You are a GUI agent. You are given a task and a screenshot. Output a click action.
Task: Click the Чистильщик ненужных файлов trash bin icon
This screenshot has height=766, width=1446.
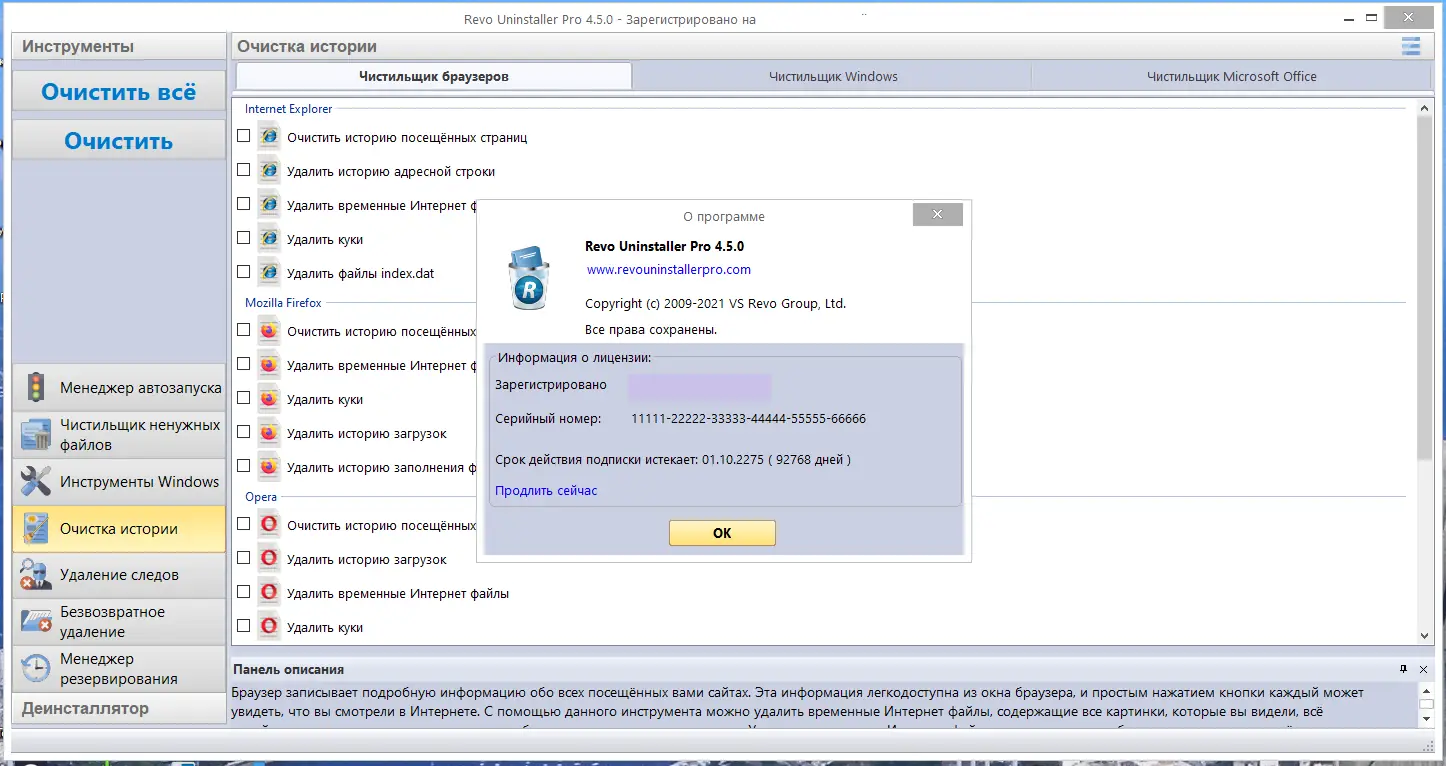(36, 434)
